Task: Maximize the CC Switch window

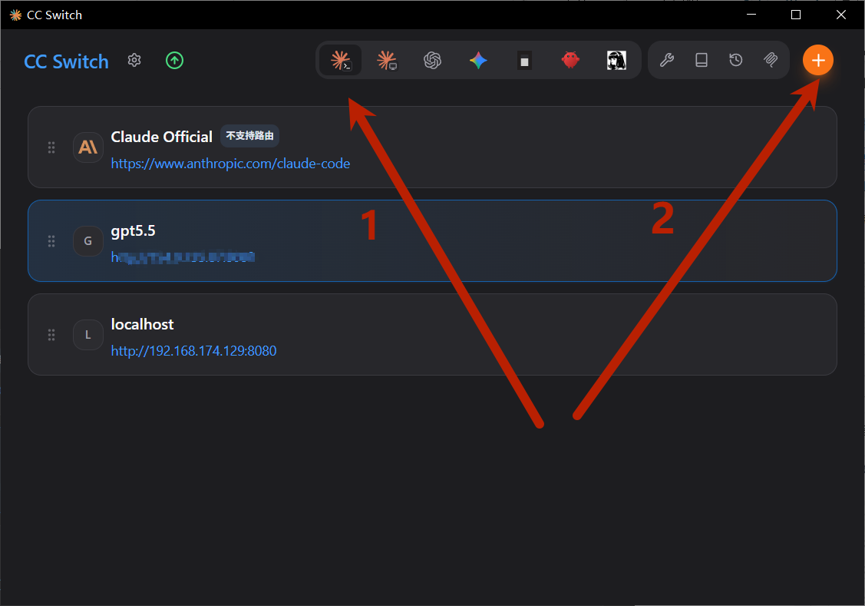Action: (795, 14)
